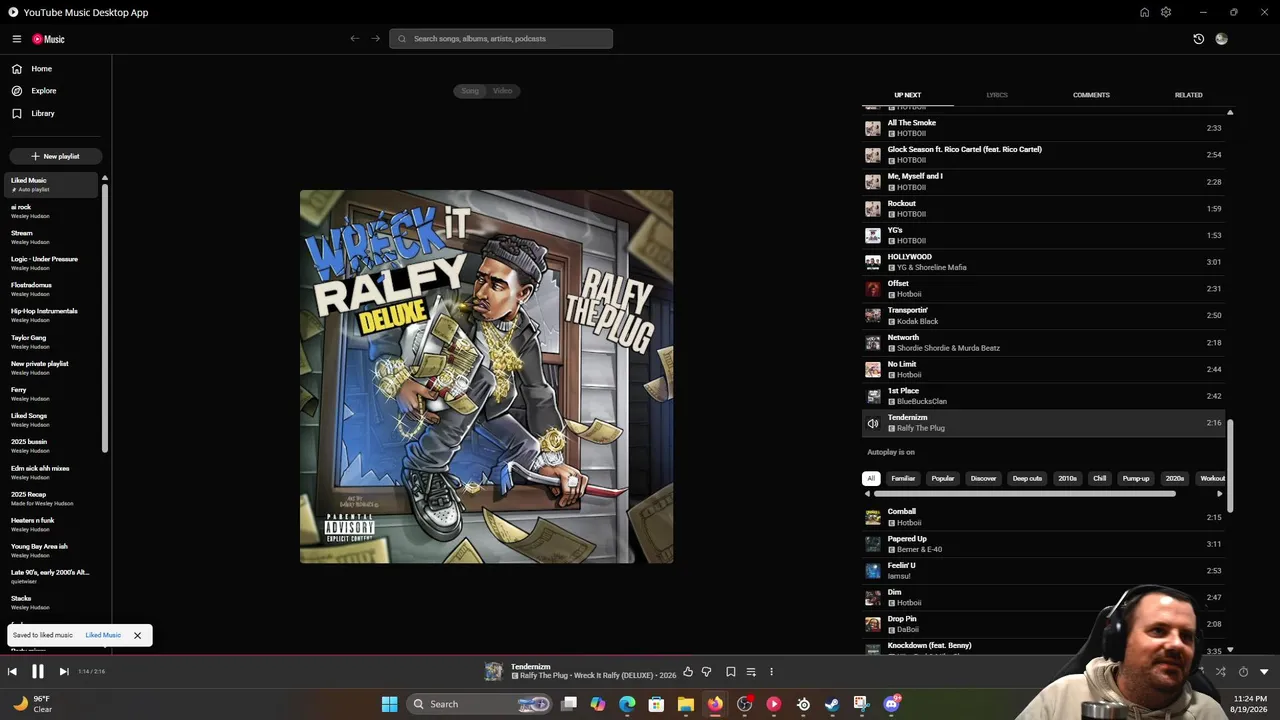Open the Hip-Hop Instrumentals playlist
1280x720 pixels.
point(52,315)
